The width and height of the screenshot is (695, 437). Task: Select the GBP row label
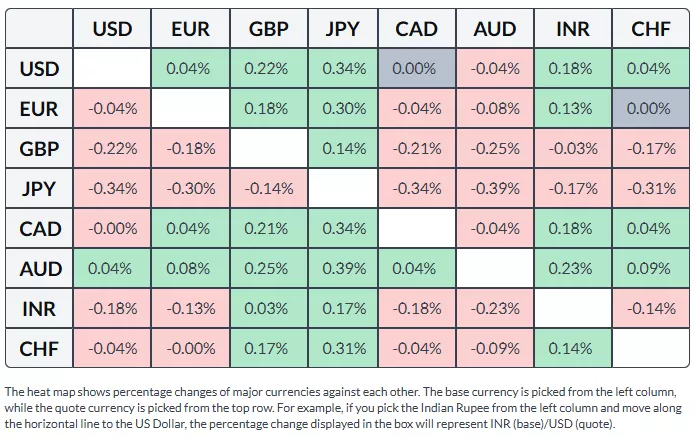click(x=40, y=149)
